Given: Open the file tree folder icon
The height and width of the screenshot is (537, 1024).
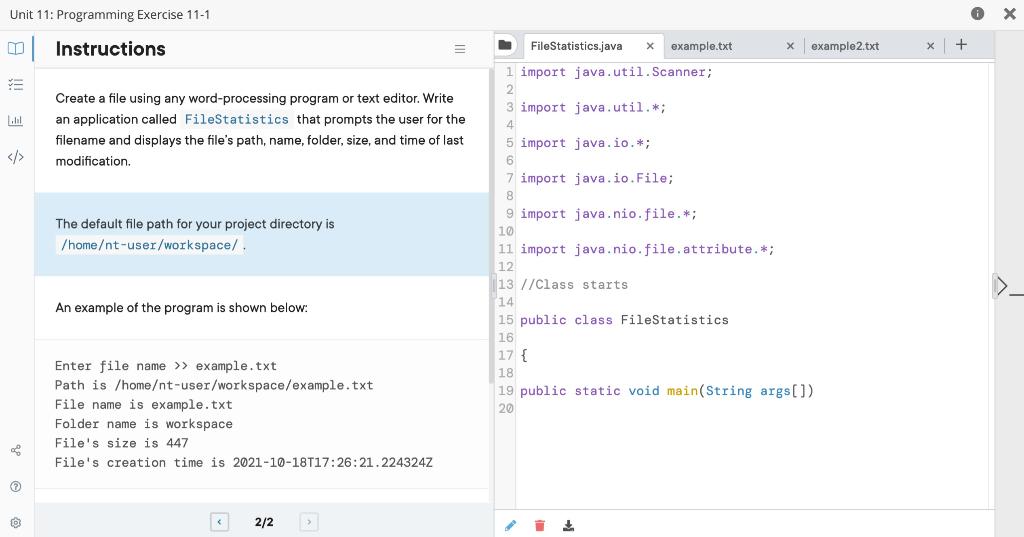Looking at the screenshot, I should point(505,45).
